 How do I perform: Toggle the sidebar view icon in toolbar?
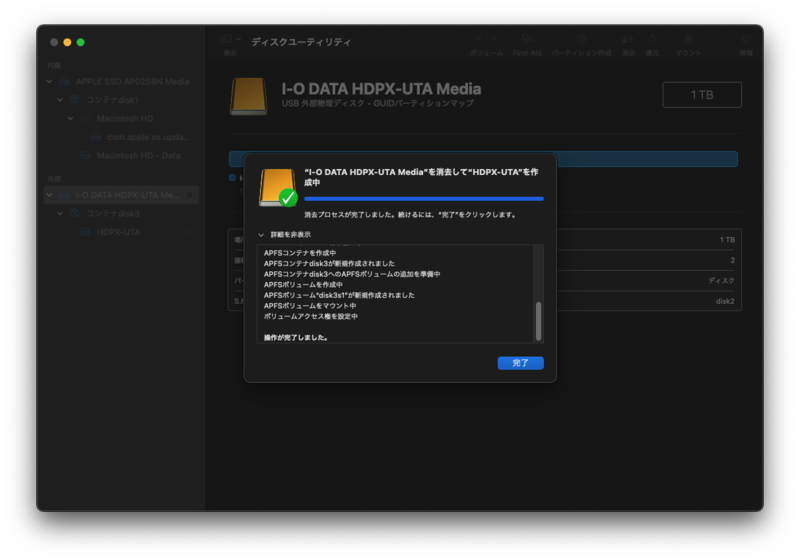coord(226,39)
